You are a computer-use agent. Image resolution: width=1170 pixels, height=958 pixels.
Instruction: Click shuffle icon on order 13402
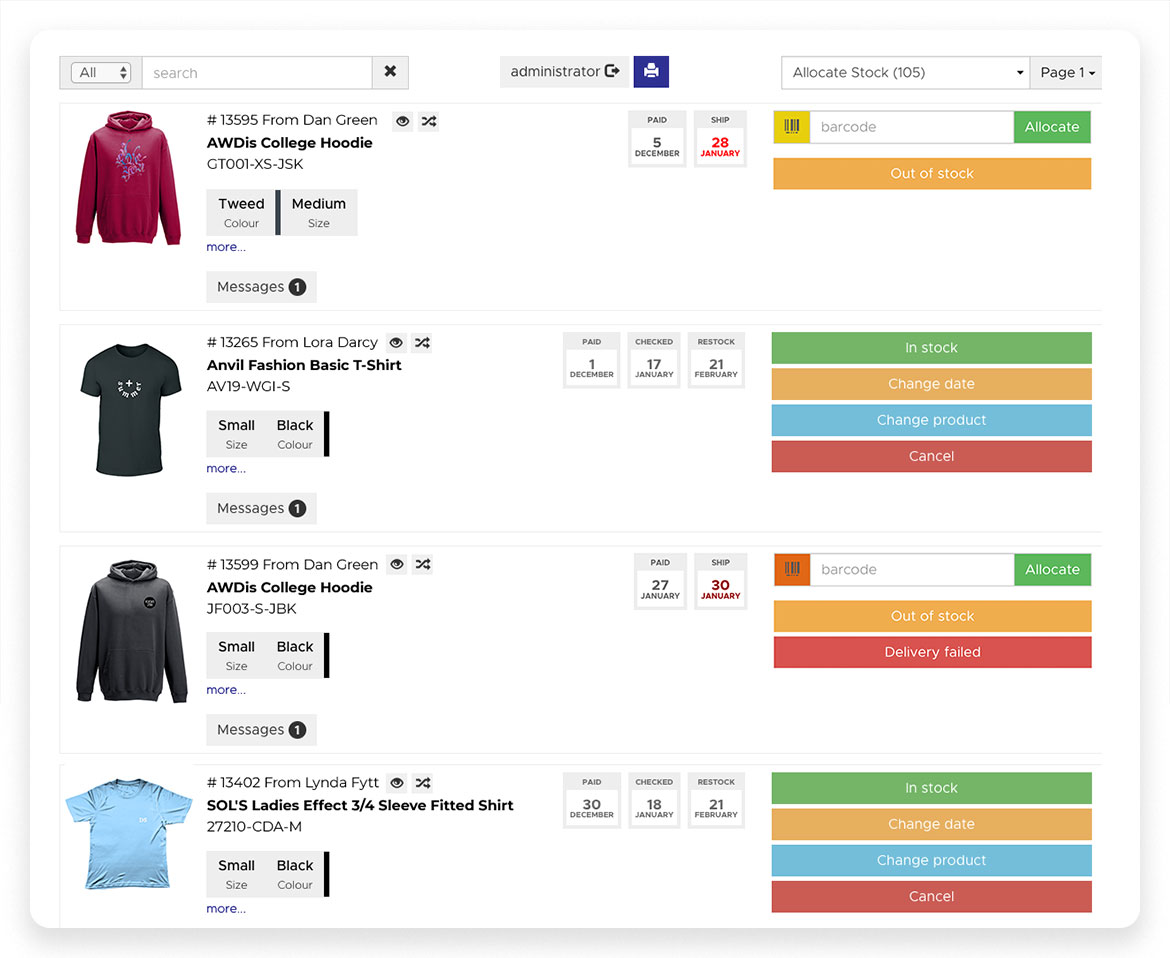point(423,783)
